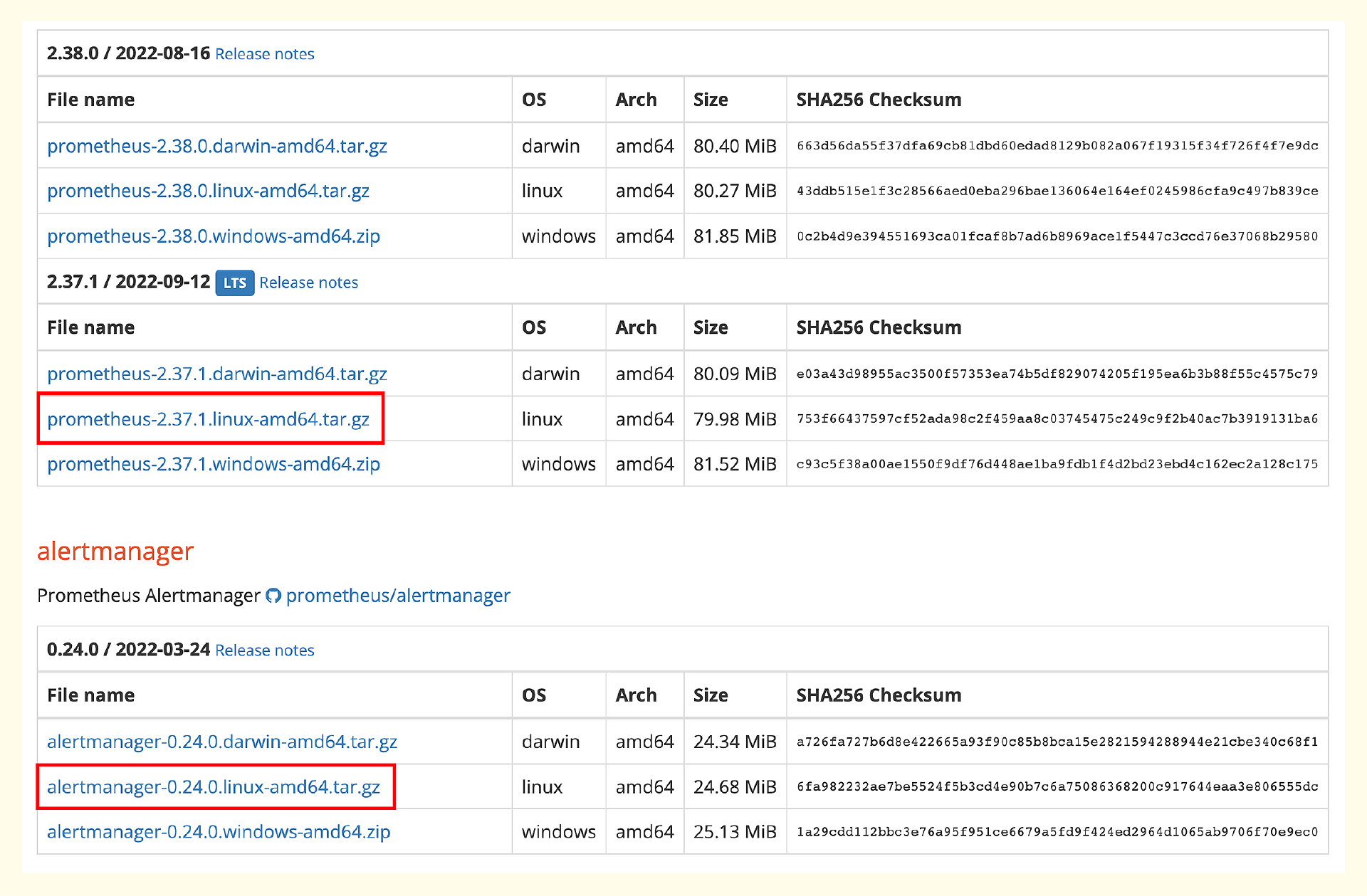Click the 80.40 MiB size cell
This screenshot has height=896, width=1367.
(735, 146)
